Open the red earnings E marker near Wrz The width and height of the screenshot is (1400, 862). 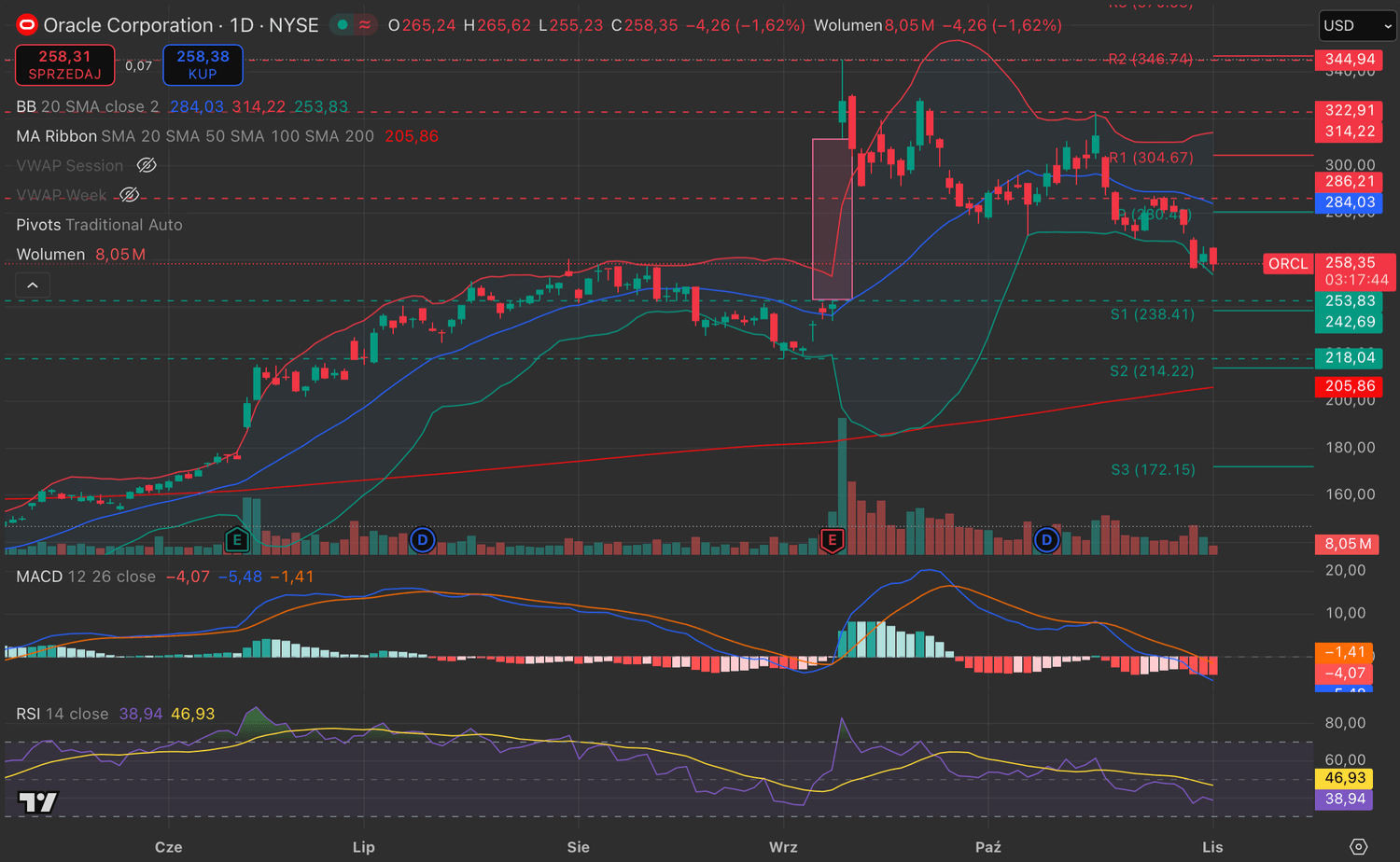832,539
